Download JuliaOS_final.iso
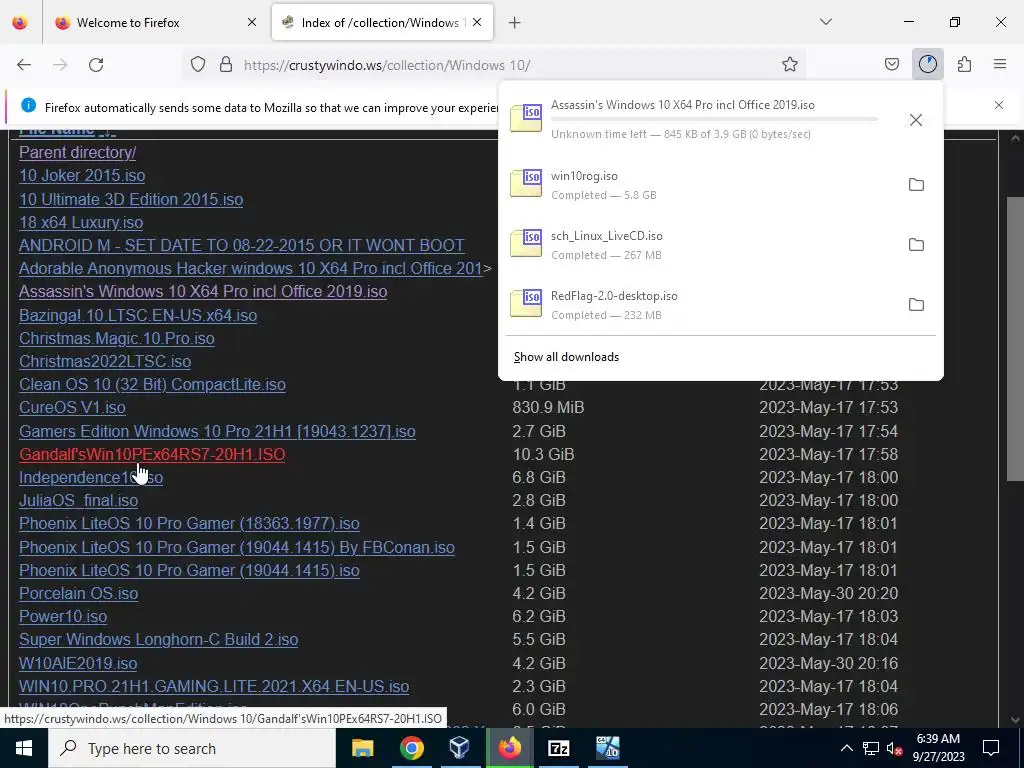The height and width of the screenshot is (768, 1024). click(78, 500)
